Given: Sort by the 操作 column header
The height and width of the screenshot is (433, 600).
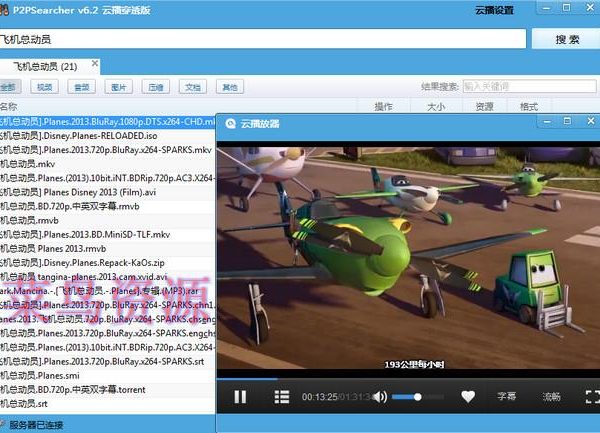Looking at the screenshot, I should (x=383, y=106).
